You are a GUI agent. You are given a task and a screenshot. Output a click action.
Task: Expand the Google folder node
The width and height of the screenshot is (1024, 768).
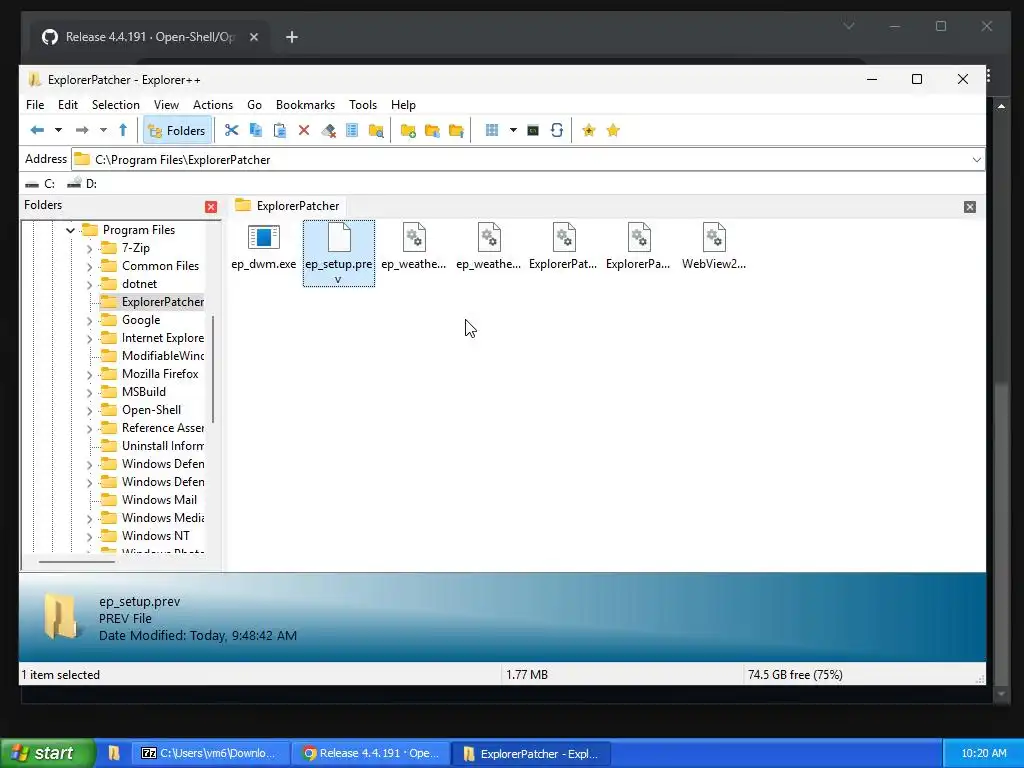89,321
